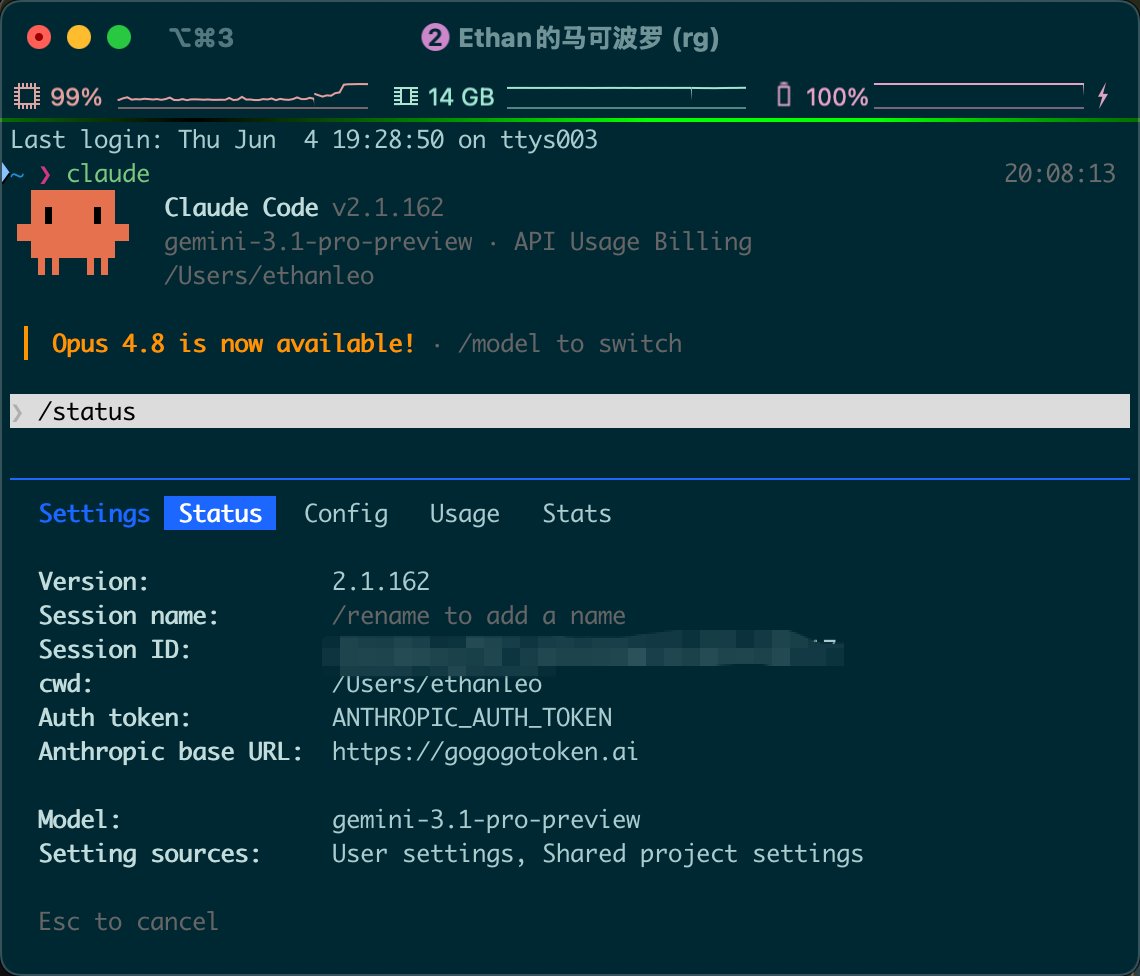Click the memory usage graph bar
The image size is (1140, 976).
(626, 96)
